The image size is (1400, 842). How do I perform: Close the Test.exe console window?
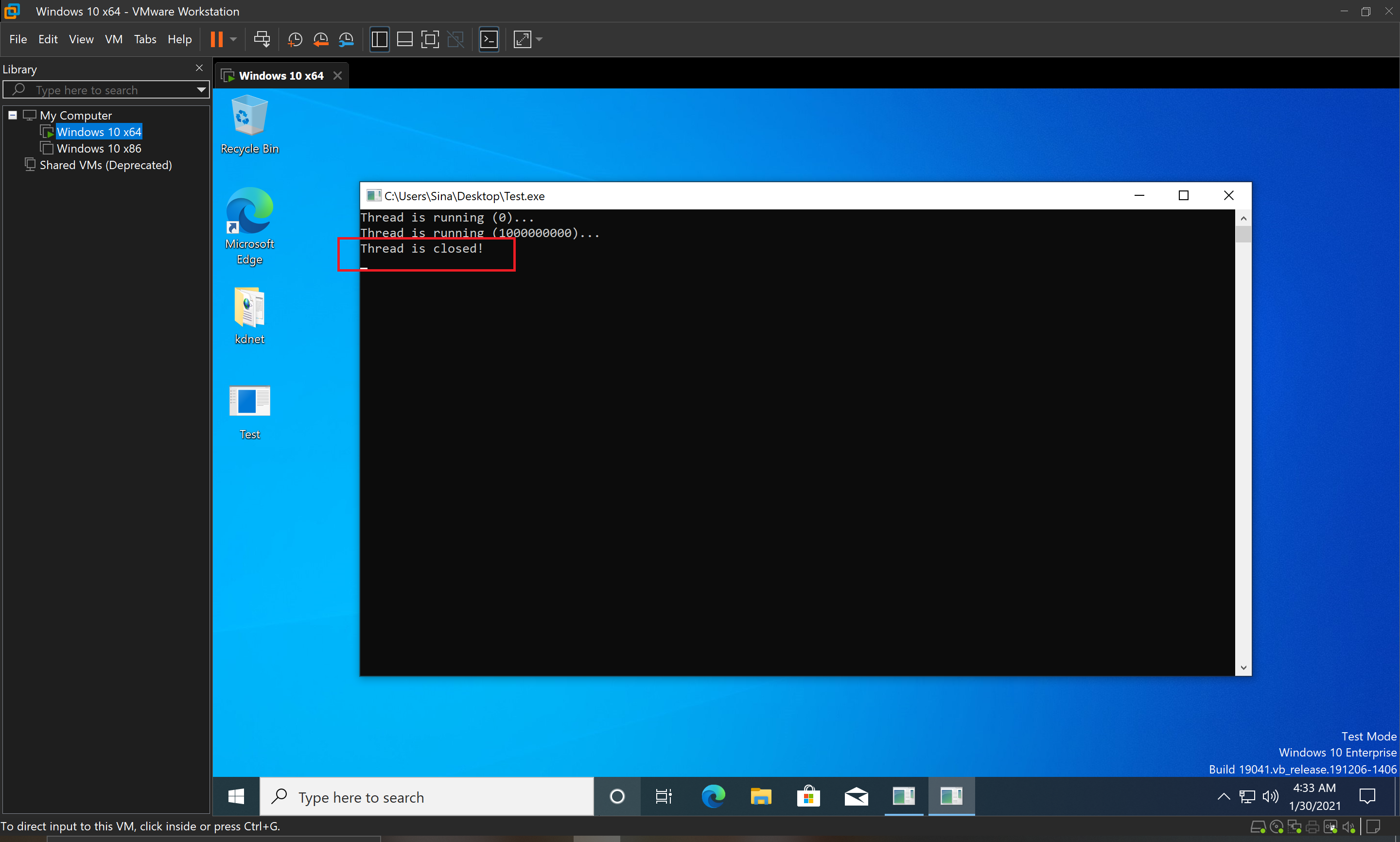click(x=1228, y=196)
